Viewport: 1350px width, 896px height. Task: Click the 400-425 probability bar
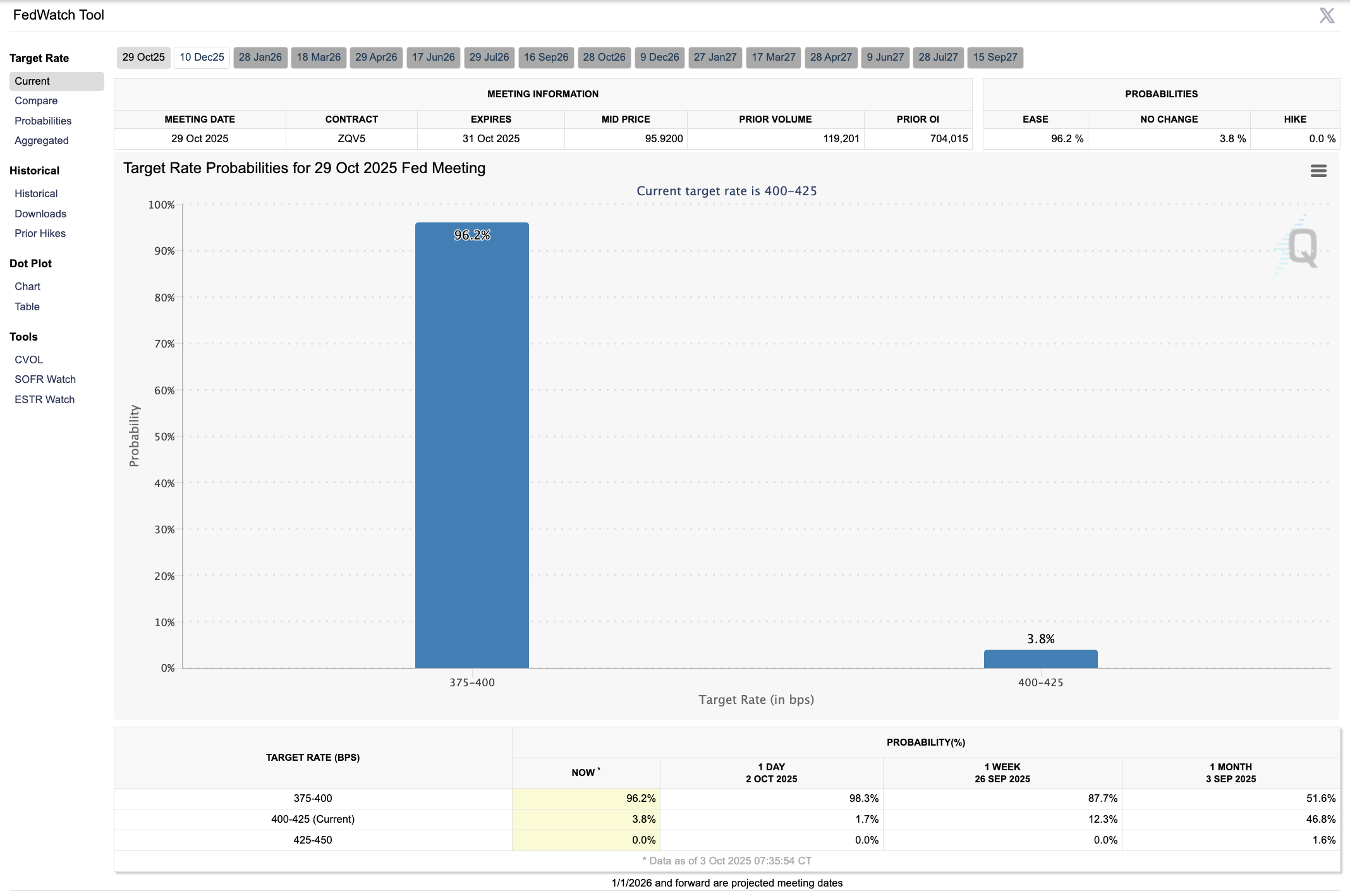pyautogui.click(x=1040, y=659)
